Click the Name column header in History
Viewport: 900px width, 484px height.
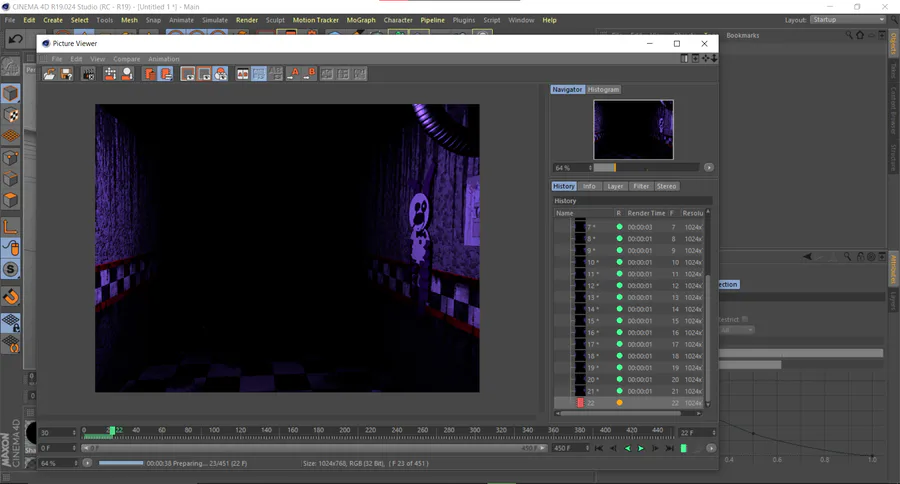click(x=584, y=213)
